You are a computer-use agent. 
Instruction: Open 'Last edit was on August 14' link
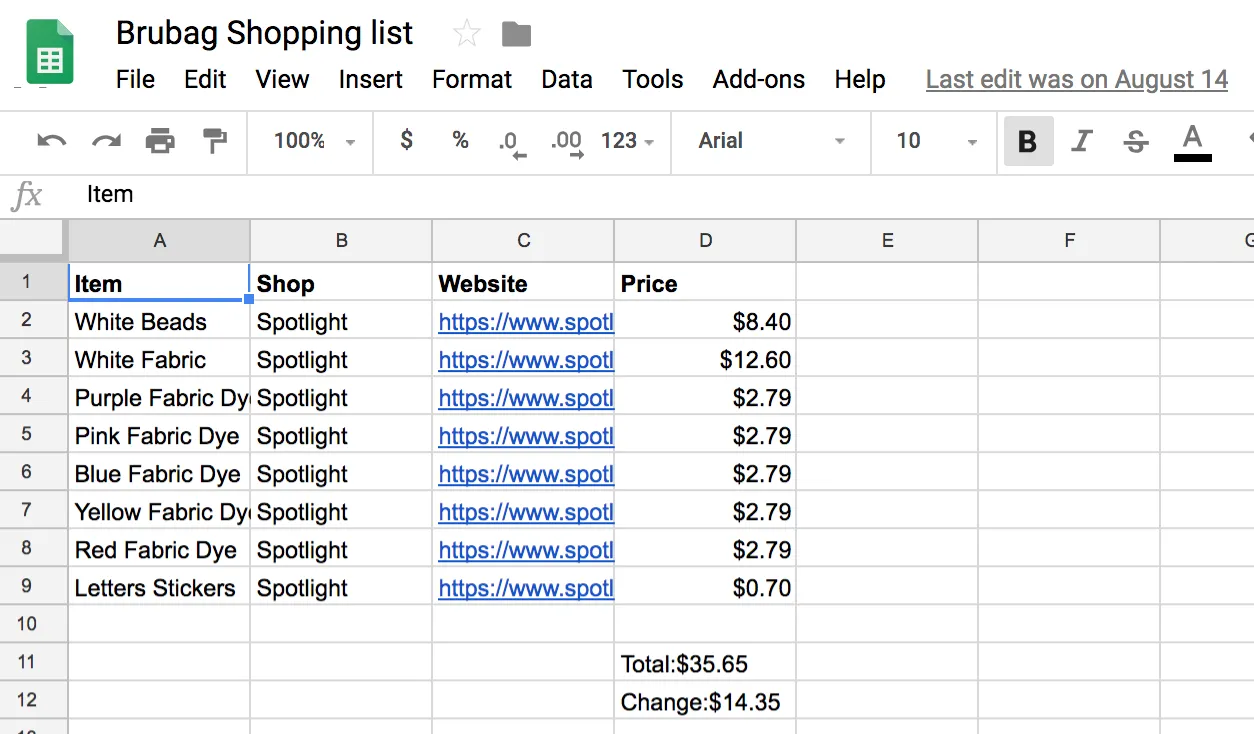click(x=1077, y=80)
